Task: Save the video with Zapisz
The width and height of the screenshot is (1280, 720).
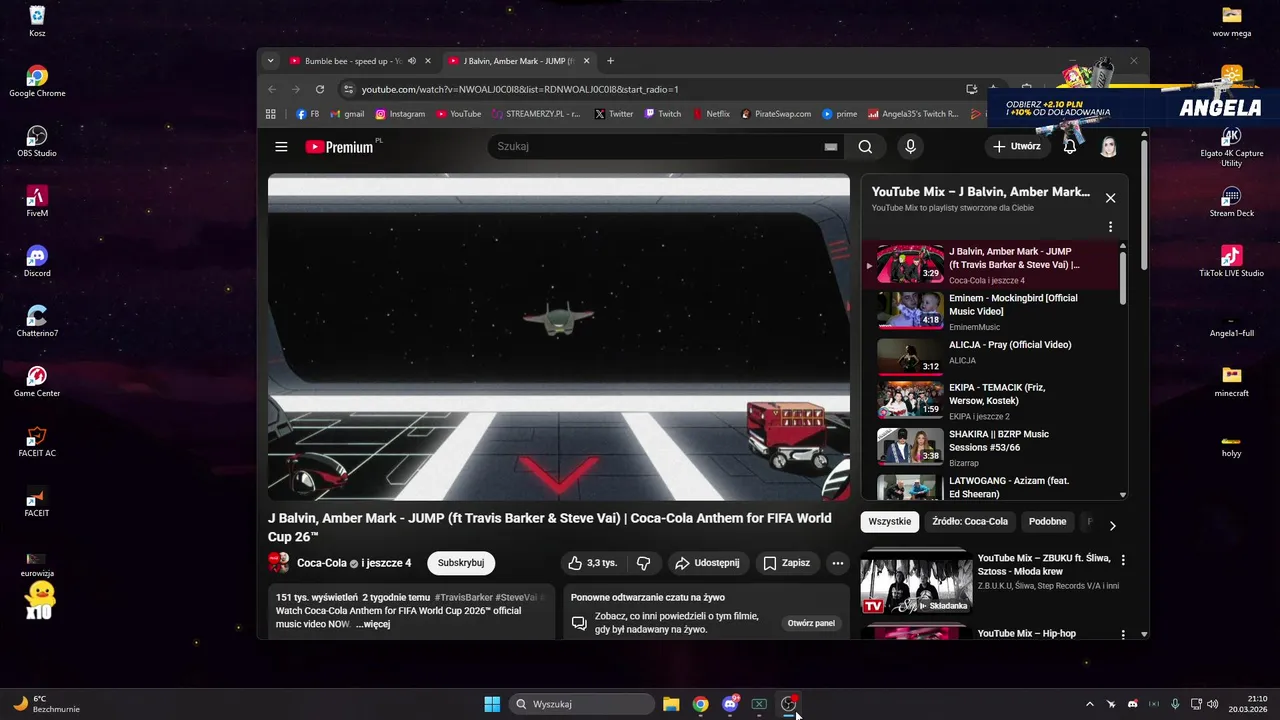Action: [x=787, y=563]
